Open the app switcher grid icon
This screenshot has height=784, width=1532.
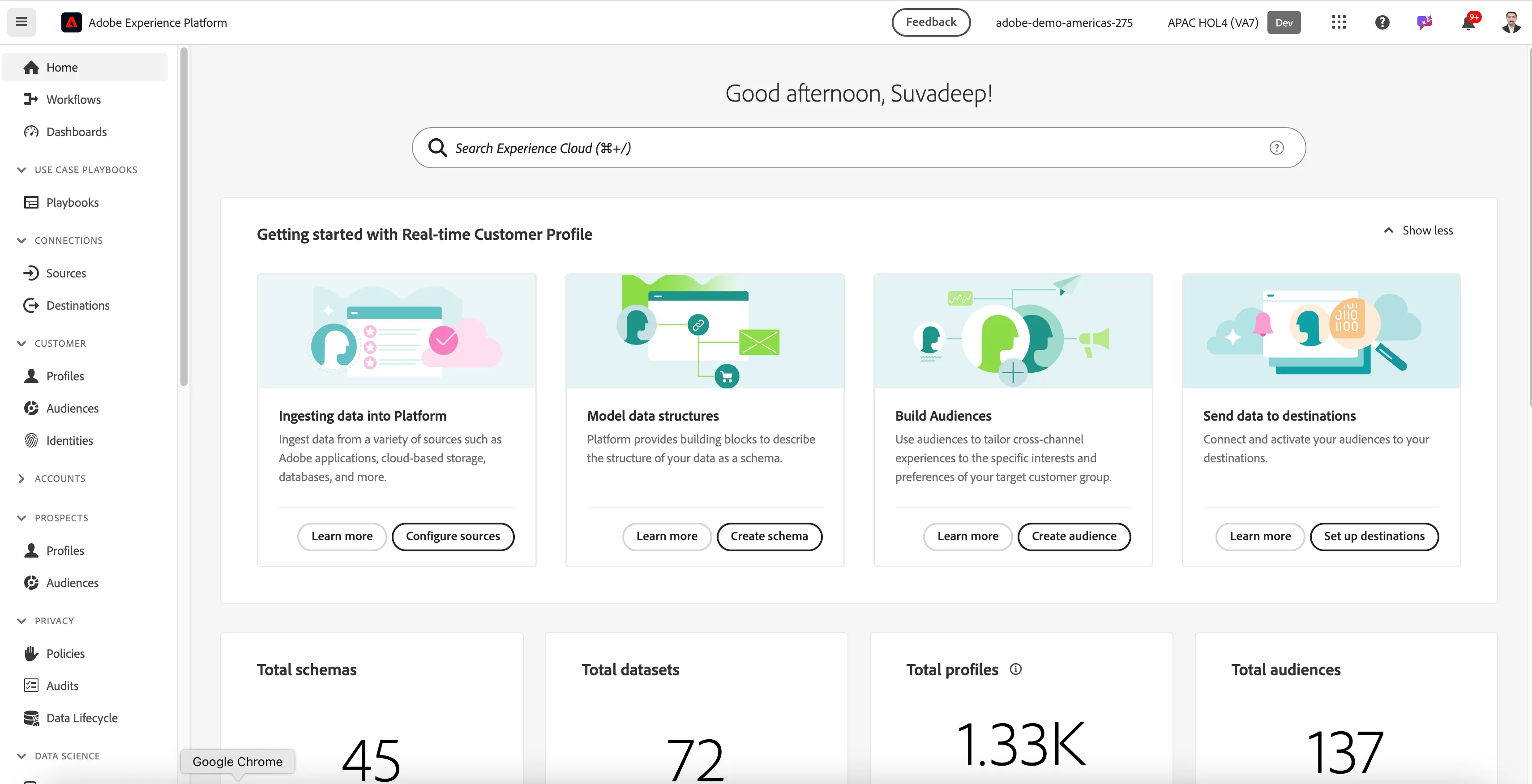click(x=1339, y=22)
